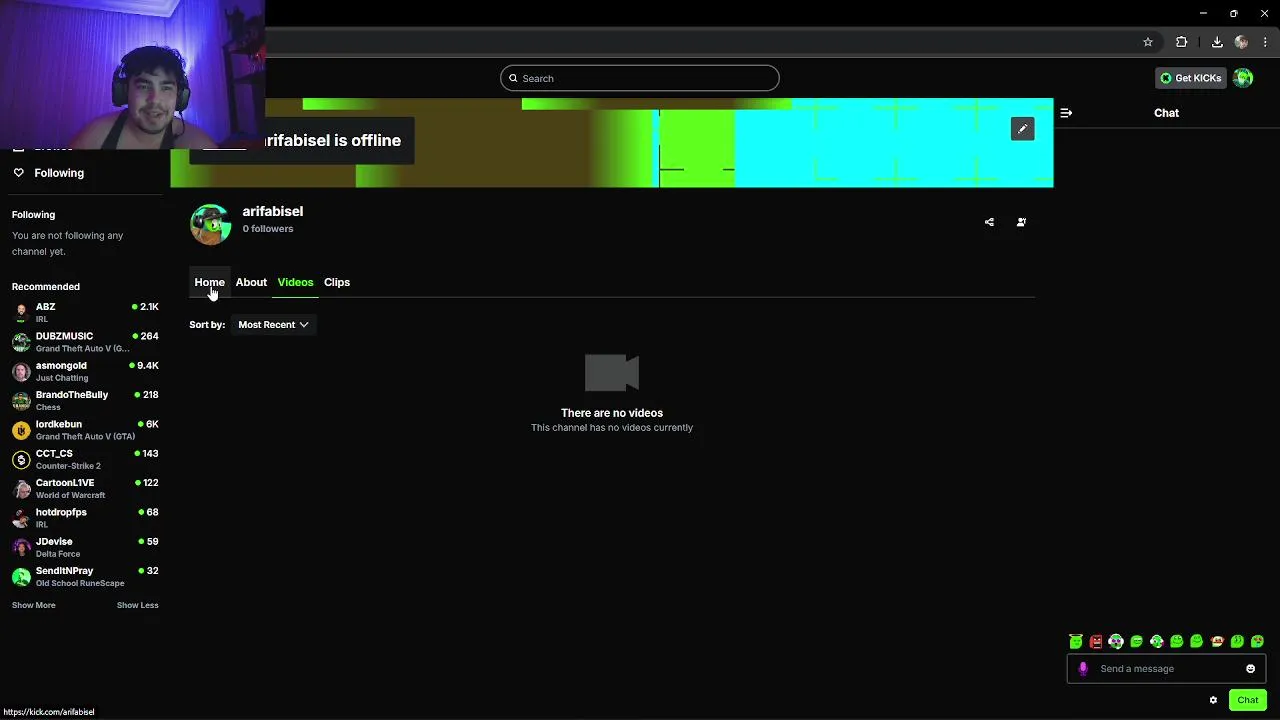This screenshot has width=1280, height=720.
Task: Click the heart icon beside Following
Action: [18, 173]
